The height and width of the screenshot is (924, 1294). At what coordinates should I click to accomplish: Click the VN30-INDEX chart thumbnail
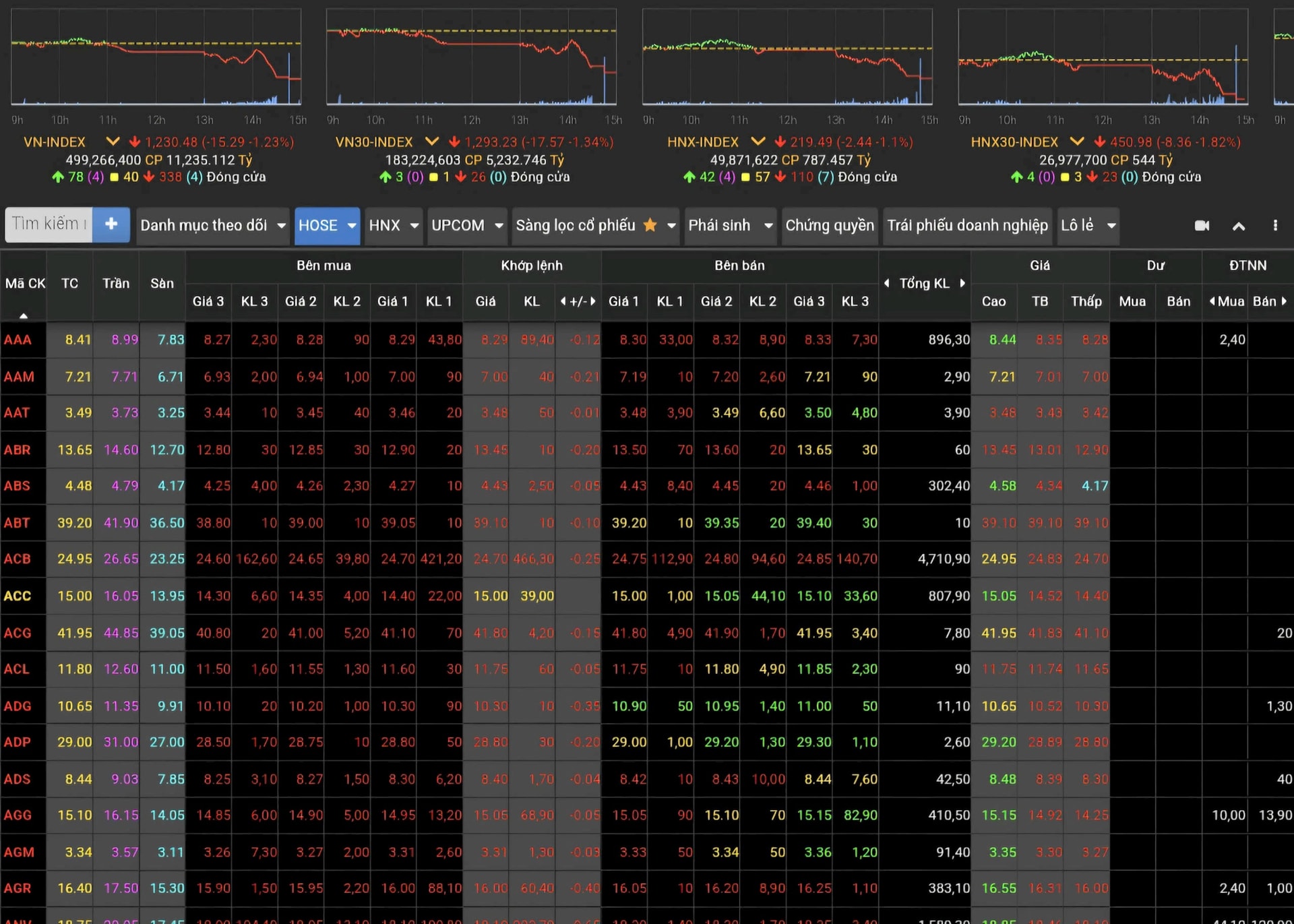click(471, 57)
